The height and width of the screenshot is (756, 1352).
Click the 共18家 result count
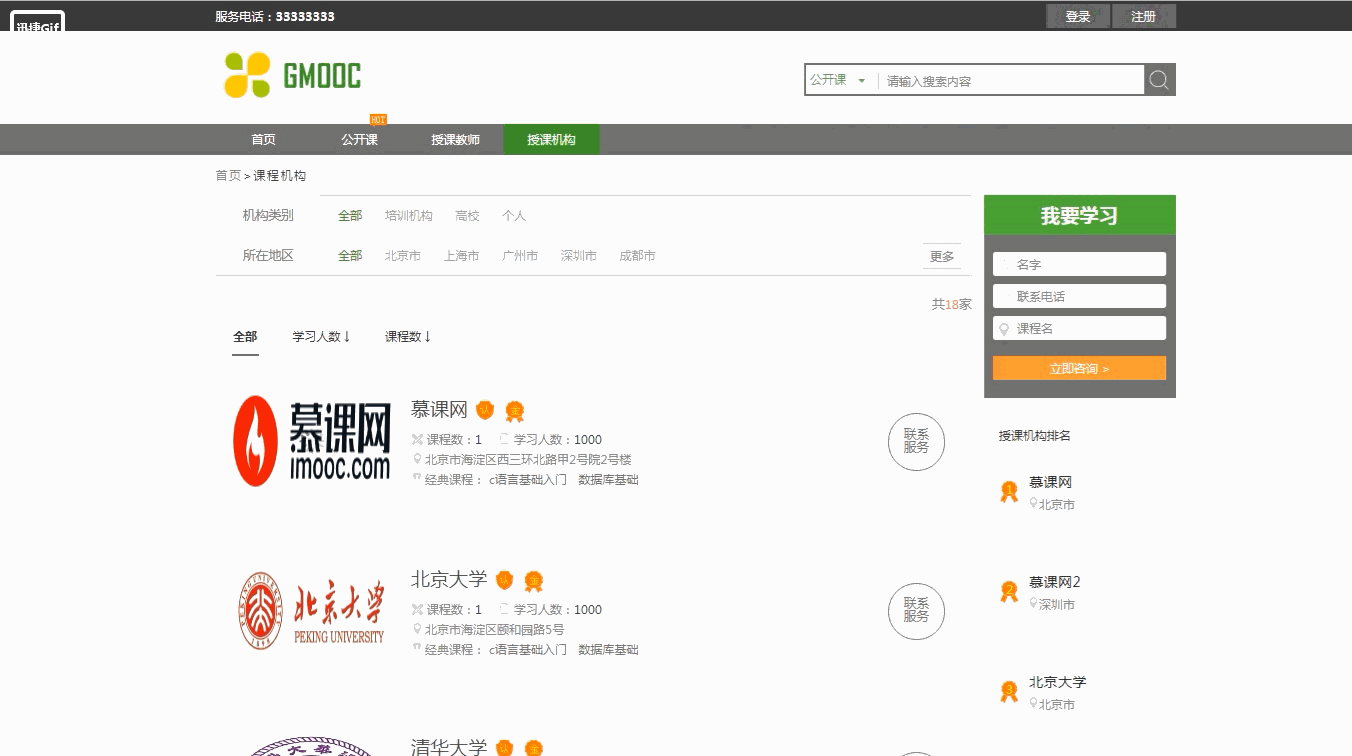tap(952, 304)
